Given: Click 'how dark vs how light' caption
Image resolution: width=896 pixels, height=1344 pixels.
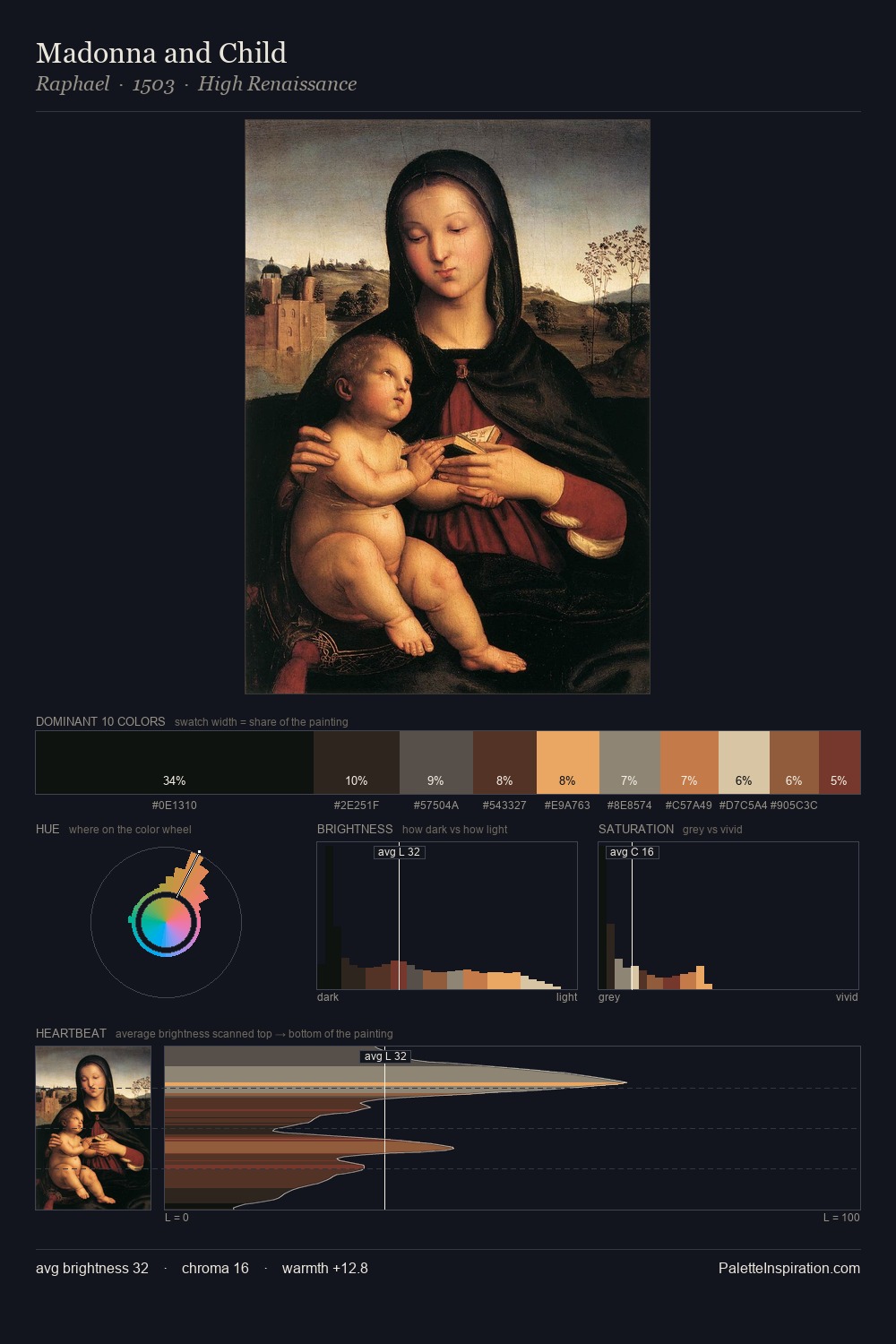Looking at the screenshot, I should [x=454, y=830].
